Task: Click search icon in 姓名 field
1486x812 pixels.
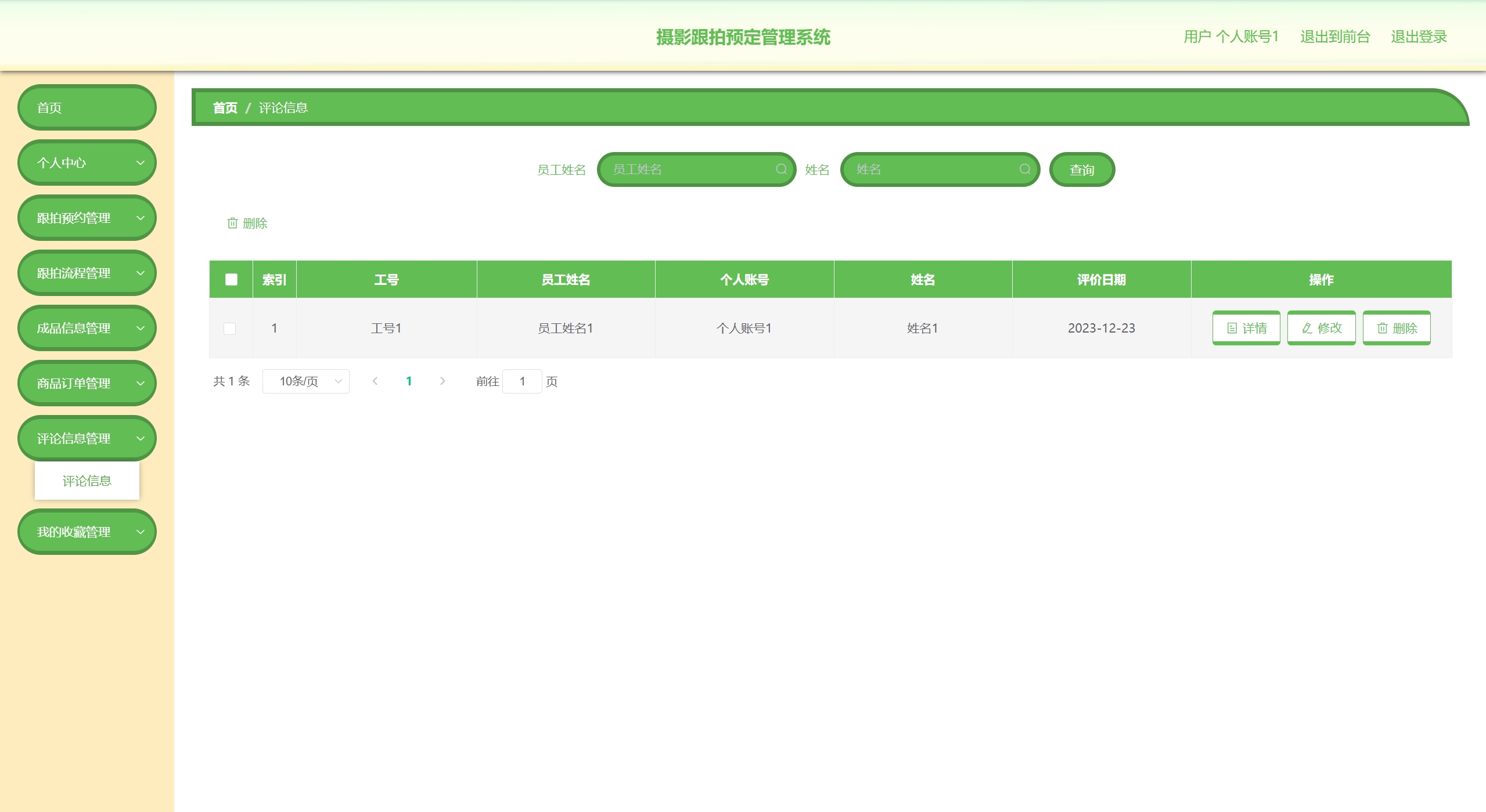Action: pyautogui.click(x=1024, y=169)
